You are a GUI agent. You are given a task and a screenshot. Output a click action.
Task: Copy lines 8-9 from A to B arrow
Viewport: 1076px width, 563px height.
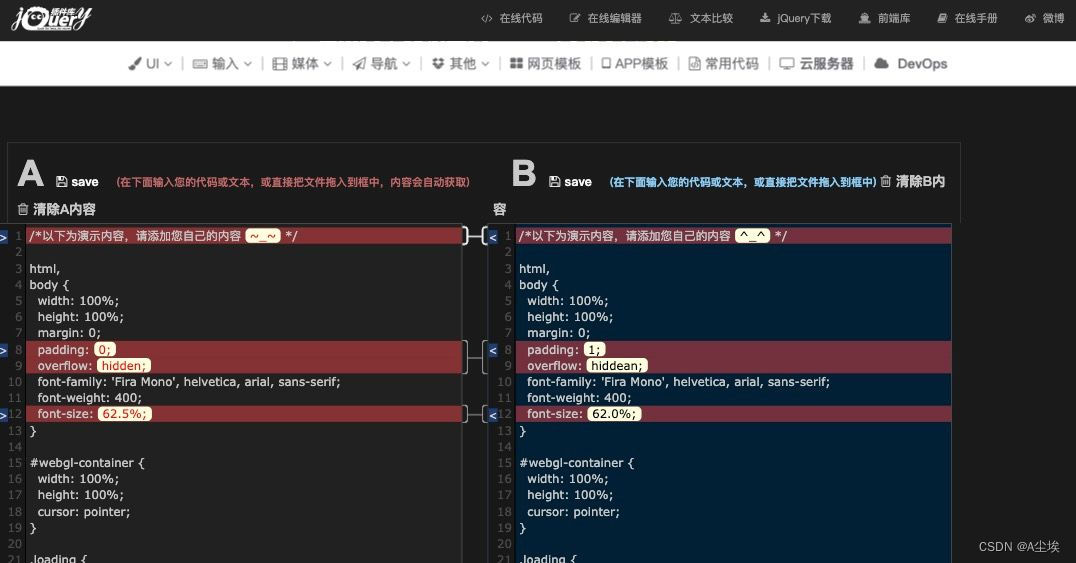click(3, 351)
